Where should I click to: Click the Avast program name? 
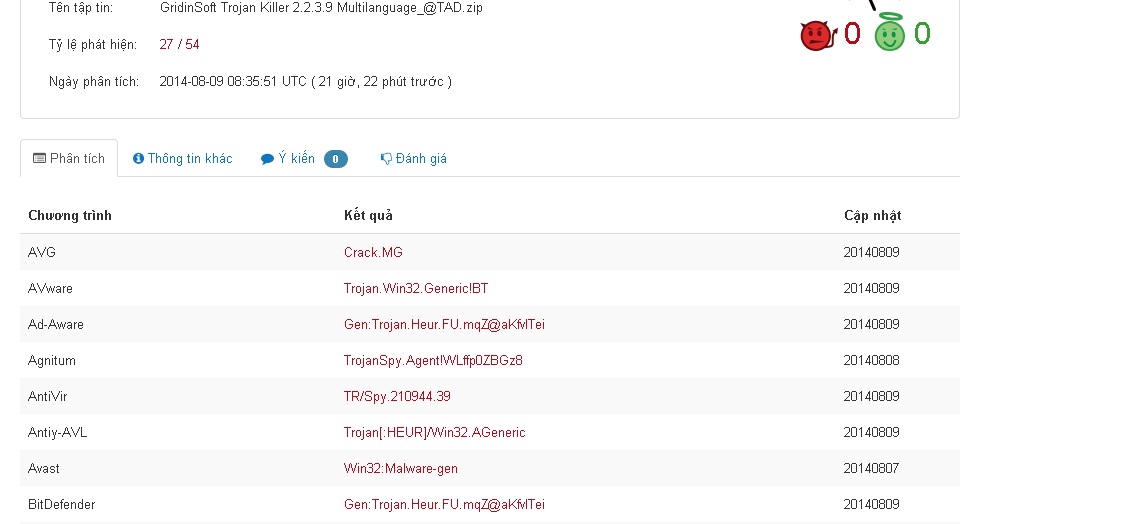(x=44, y=469)
